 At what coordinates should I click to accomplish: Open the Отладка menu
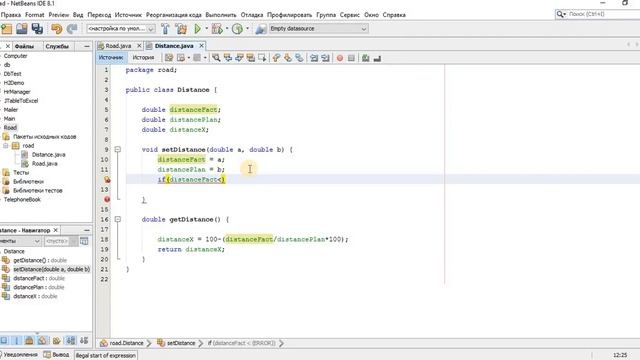tap(252, 15)
